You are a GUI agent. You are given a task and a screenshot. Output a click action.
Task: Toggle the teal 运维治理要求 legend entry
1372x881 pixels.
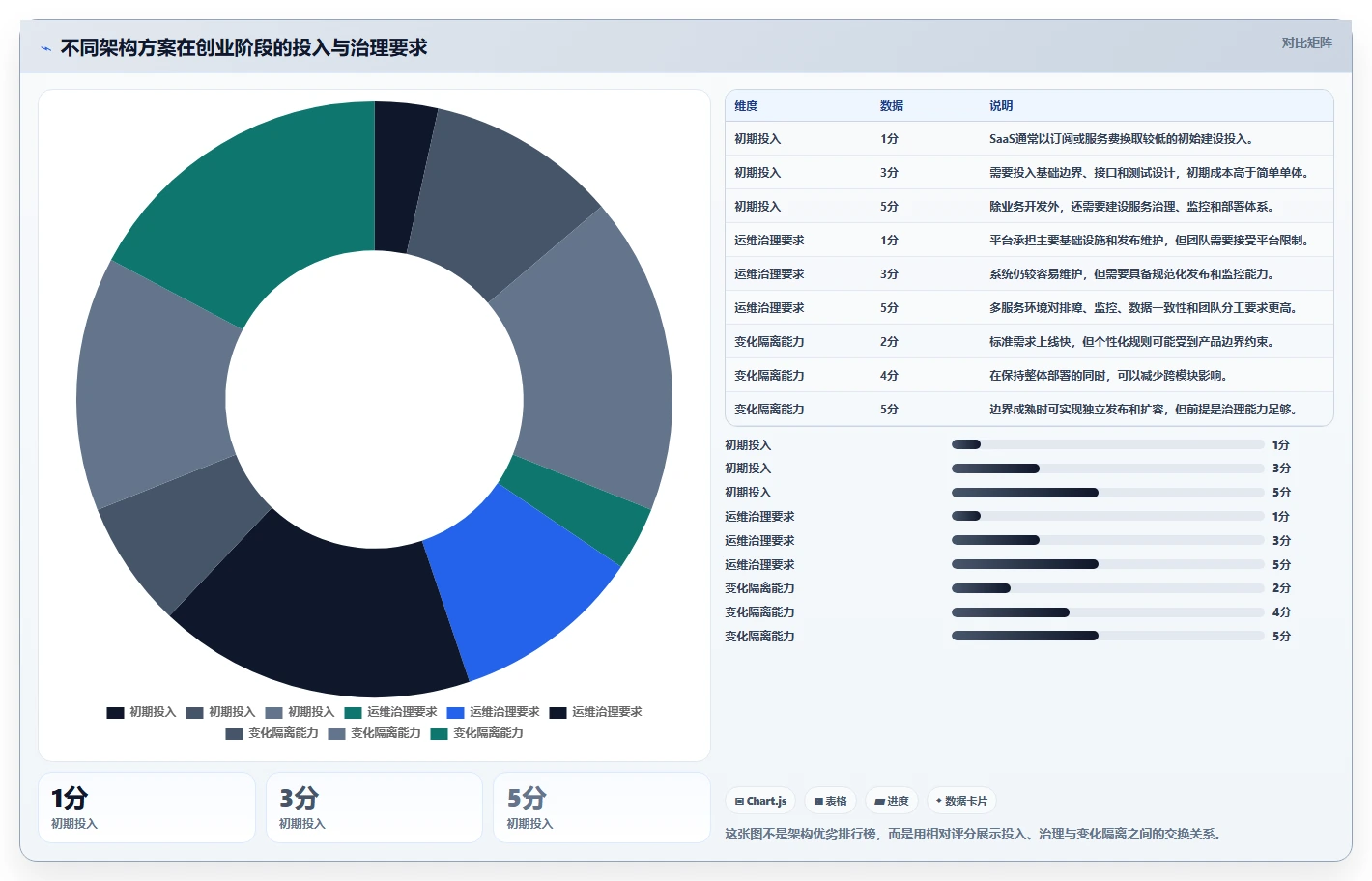(x=390, y=712)
